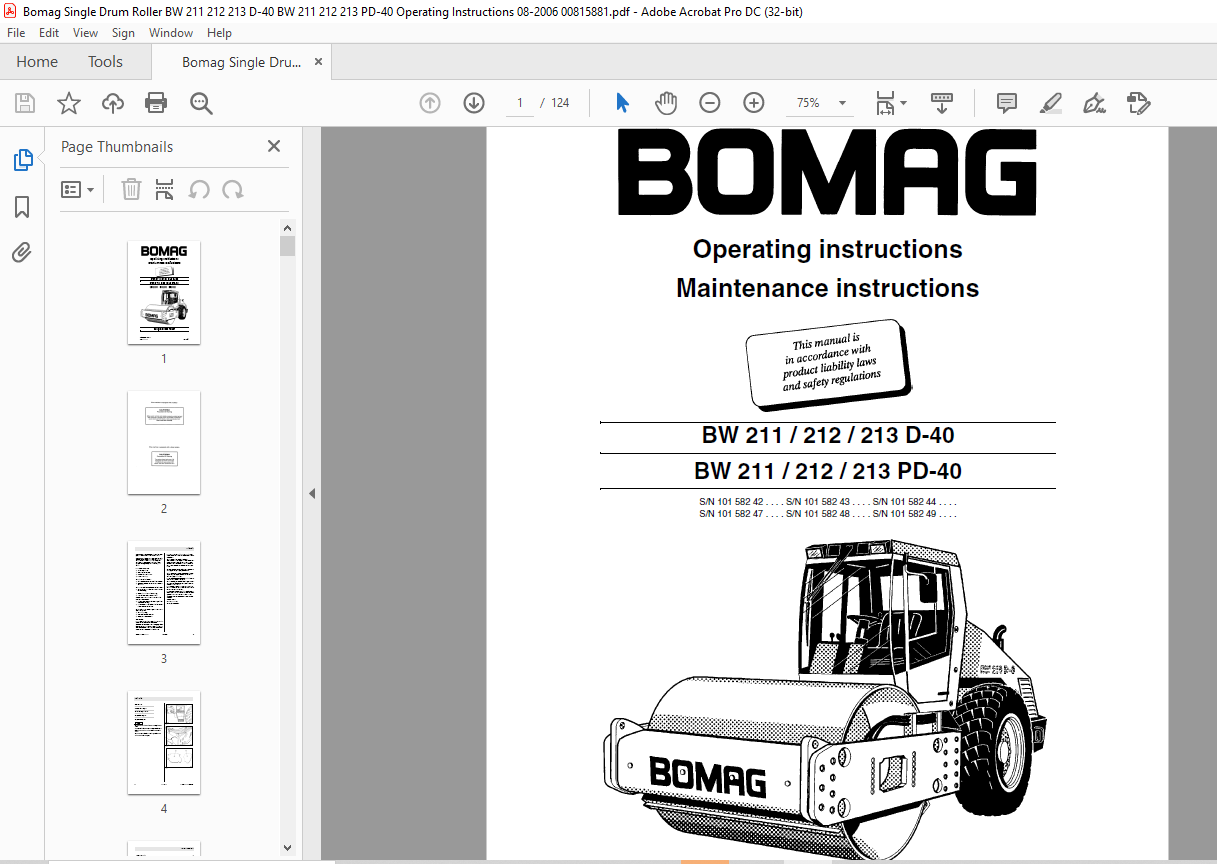Click the "BW 211 / 212 / 213 PD-40" text
This screenshot has height=864, width=1217.
pyautogui.click(x=828, y=471)
